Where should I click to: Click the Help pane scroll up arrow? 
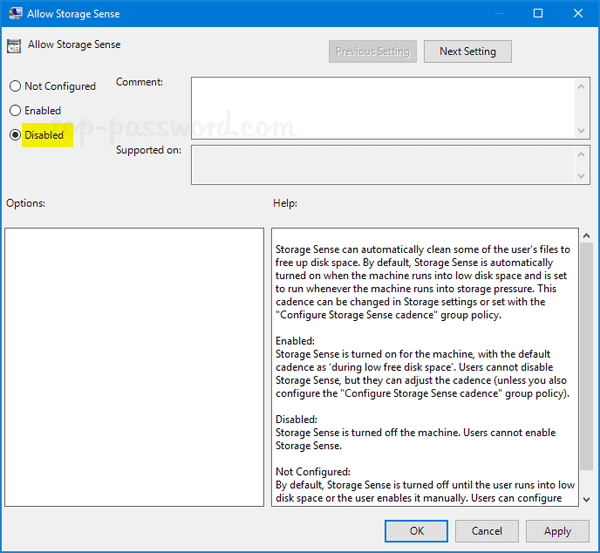pos(585,236)
